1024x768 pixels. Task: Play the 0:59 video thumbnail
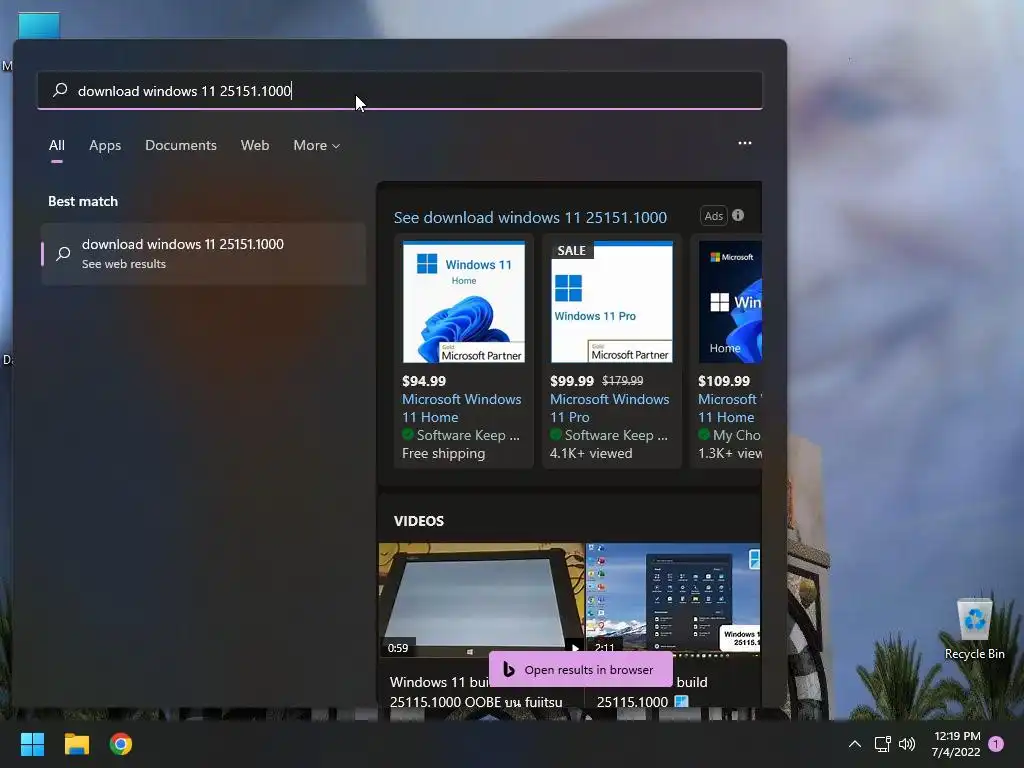pos(481,600)
